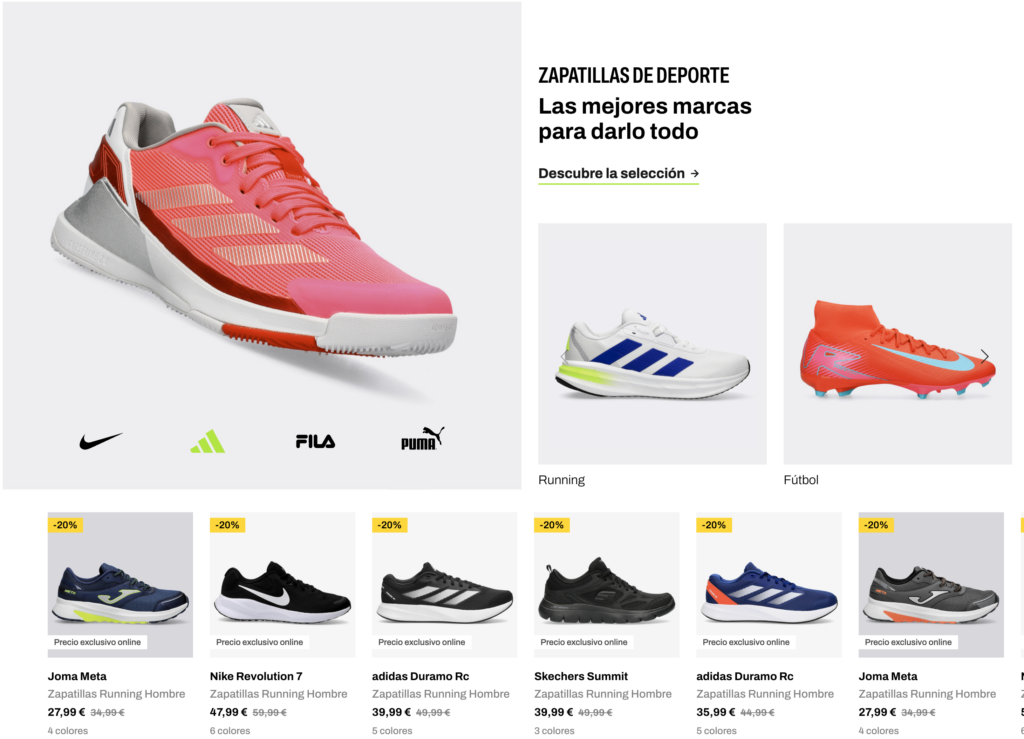The height and width of the screenshot is (739, 1024).
Task: Open Skechers Summit product title
Action: [581, 676]
